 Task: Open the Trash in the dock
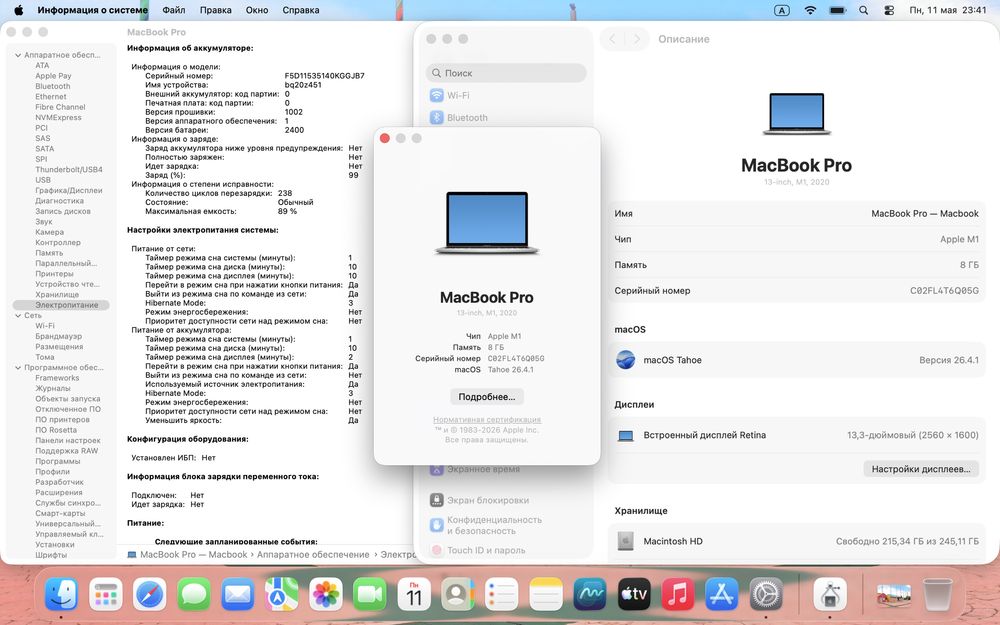tap(938, 594)
